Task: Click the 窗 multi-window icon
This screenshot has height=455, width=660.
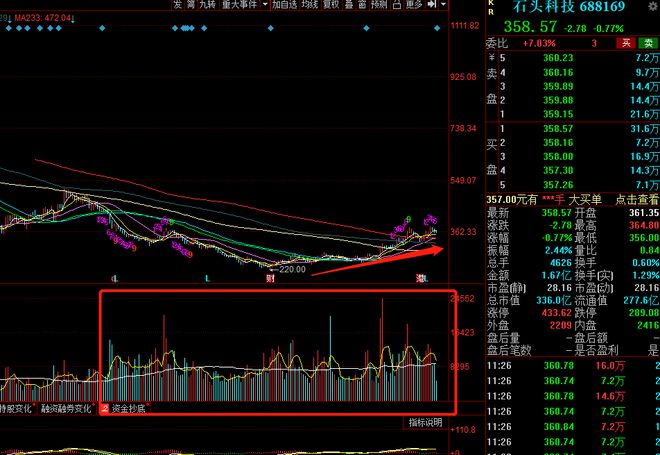Action: (x=362, y=4)
